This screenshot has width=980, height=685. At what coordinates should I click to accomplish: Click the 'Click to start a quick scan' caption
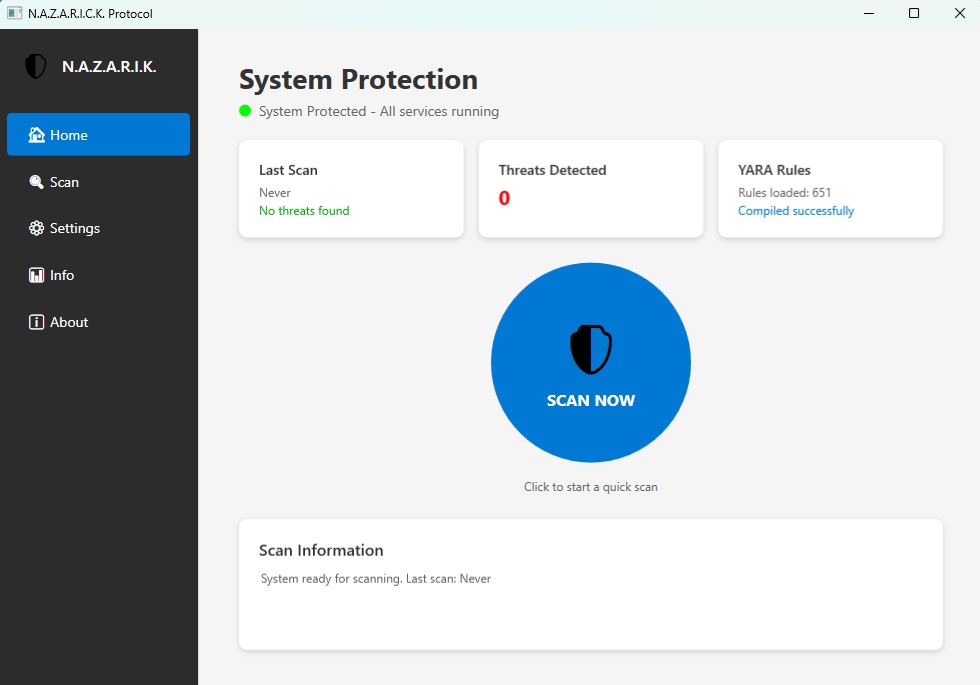(590, 487)
